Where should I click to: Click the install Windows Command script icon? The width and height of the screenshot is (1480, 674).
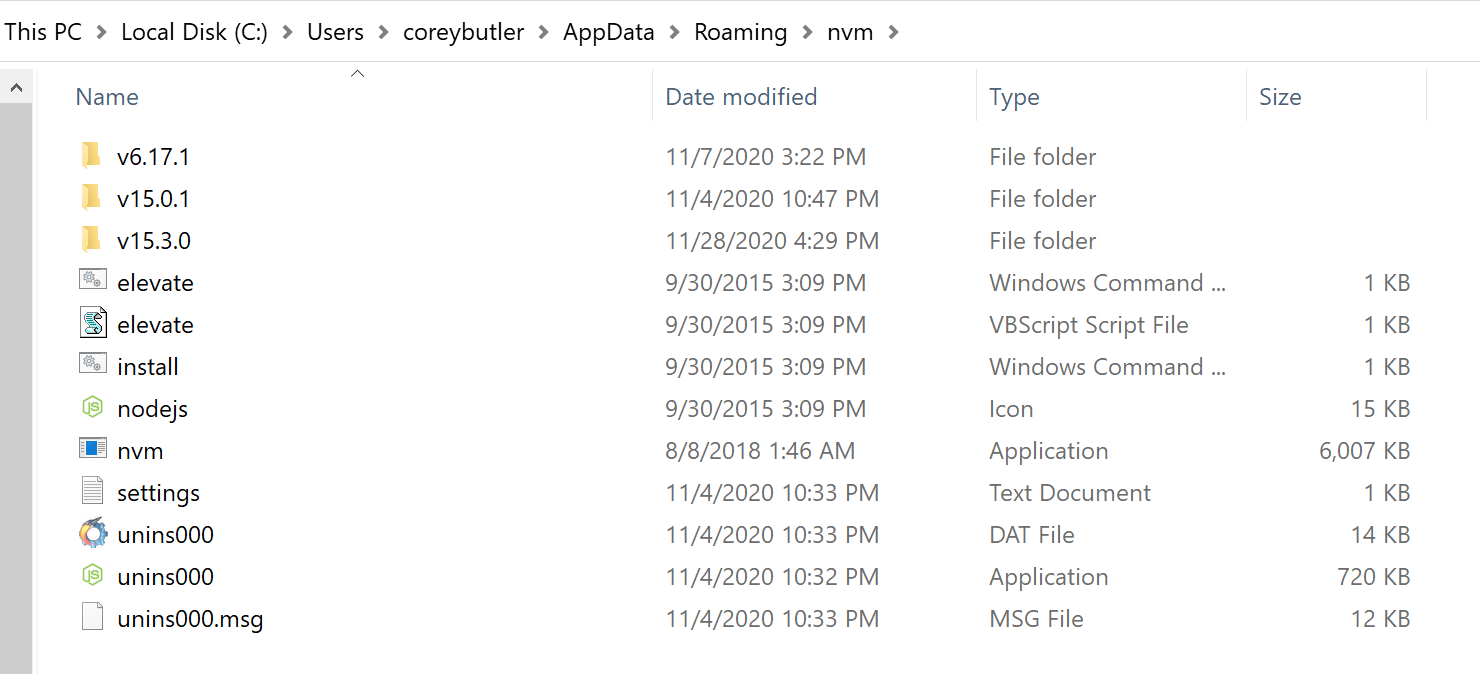(x=91, y=366)
